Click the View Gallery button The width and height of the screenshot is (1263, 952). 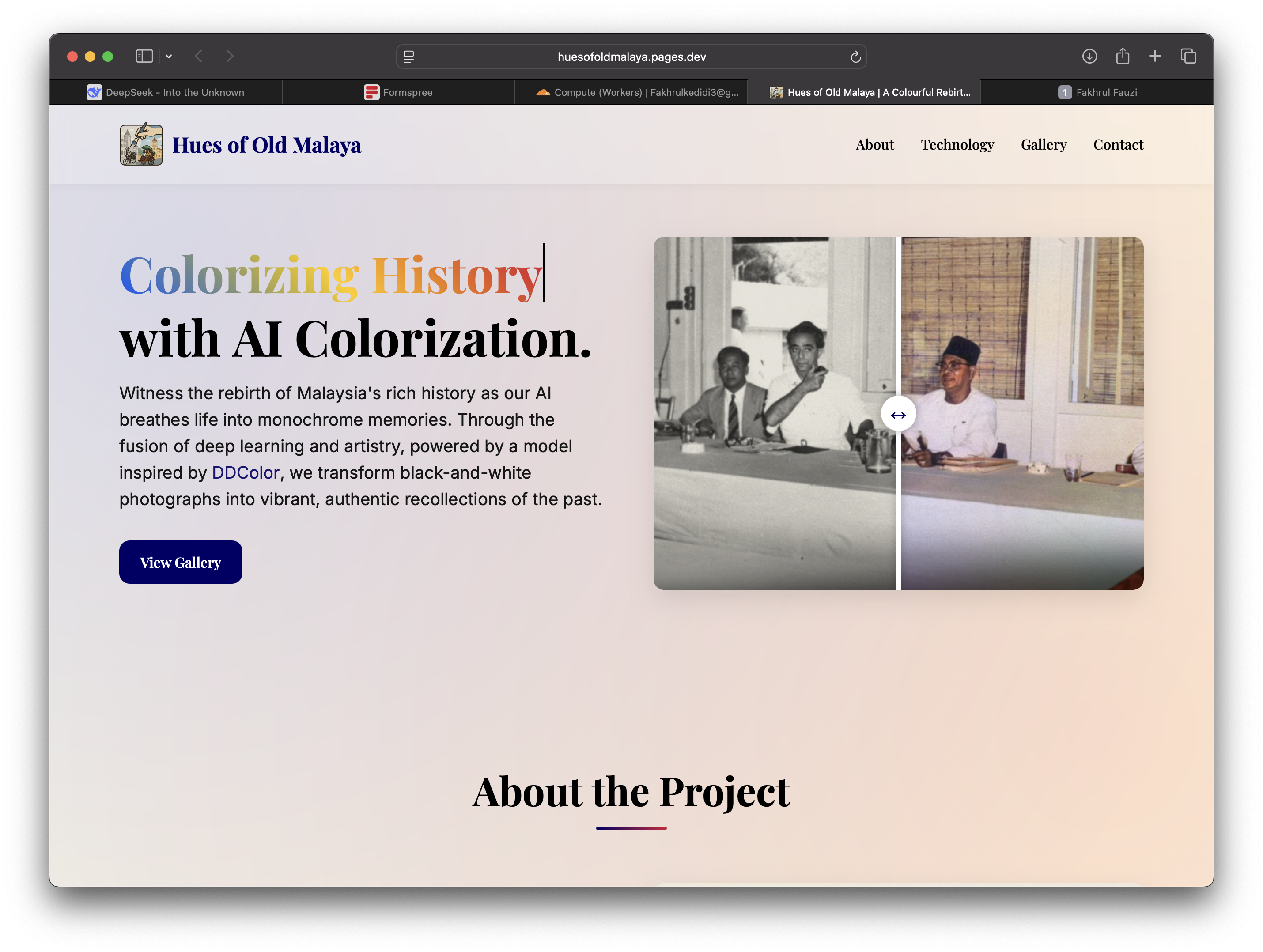click(x=181, y=562)
